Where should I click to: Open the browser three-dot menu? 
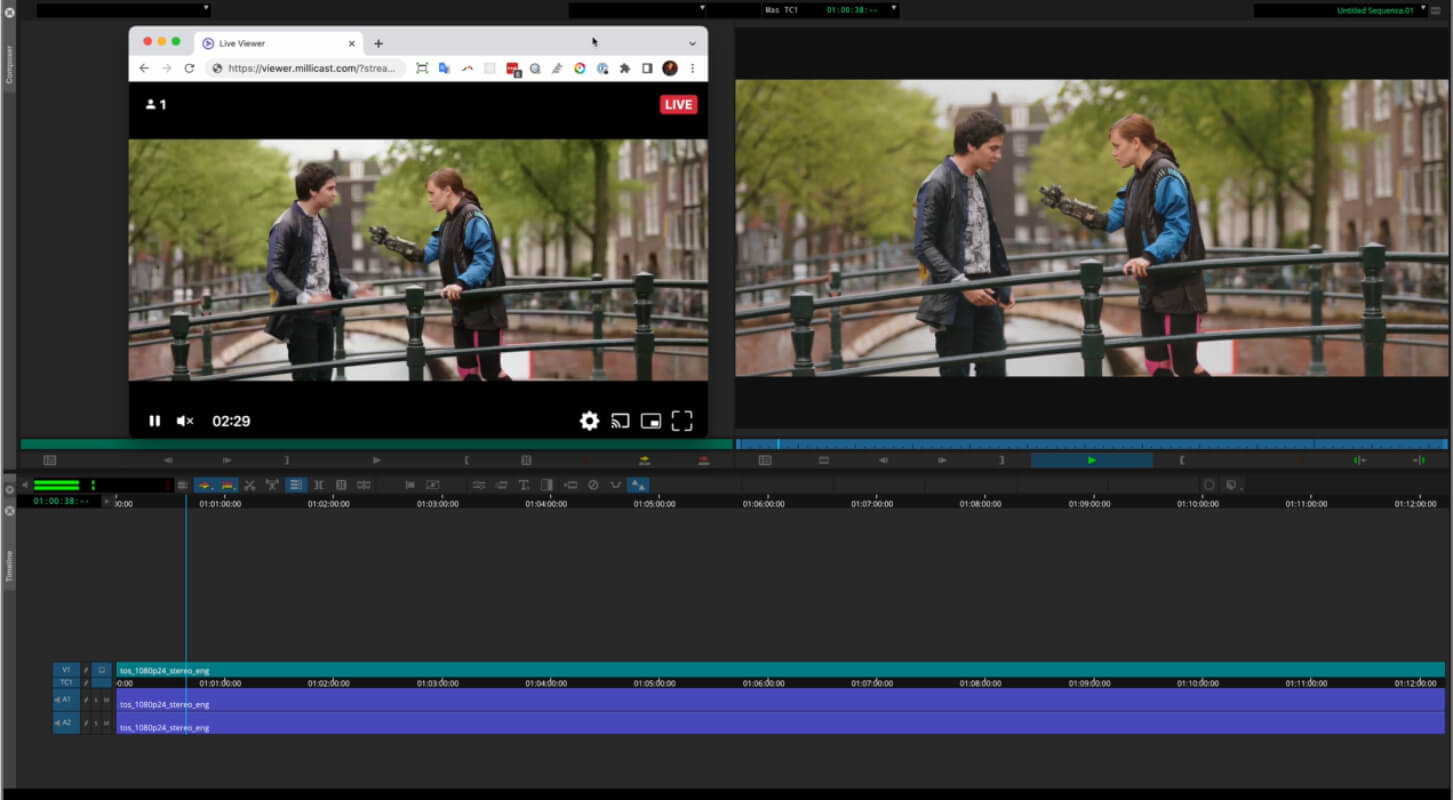click(x=692, y=68)
